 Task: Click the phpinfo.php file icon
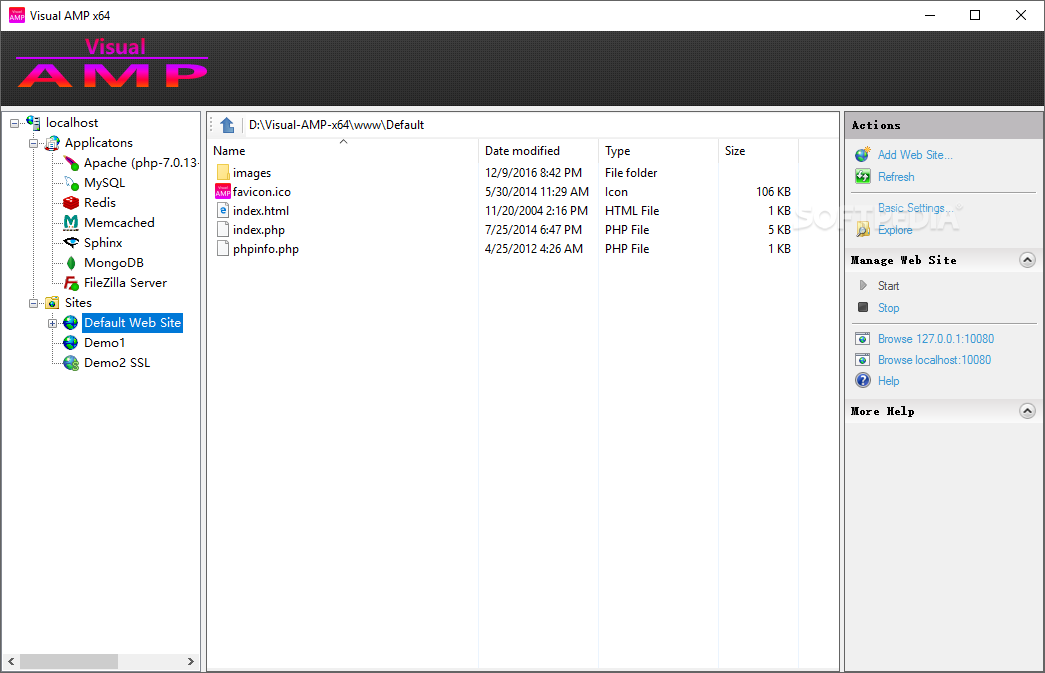pyautogui.click(x=223, y=249)
